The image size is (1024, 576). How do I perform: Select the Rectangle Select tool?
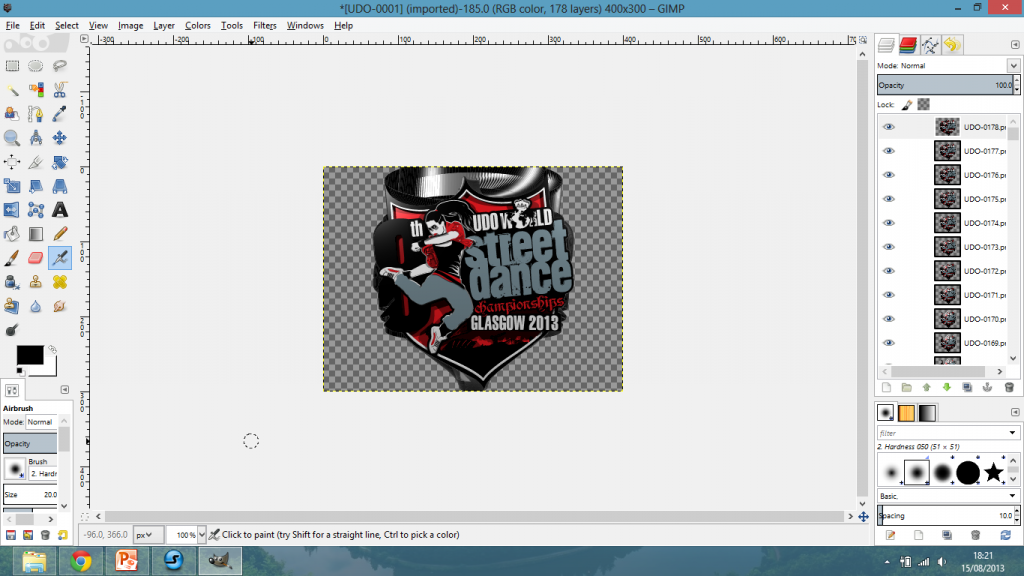click(x=12, y=66)
